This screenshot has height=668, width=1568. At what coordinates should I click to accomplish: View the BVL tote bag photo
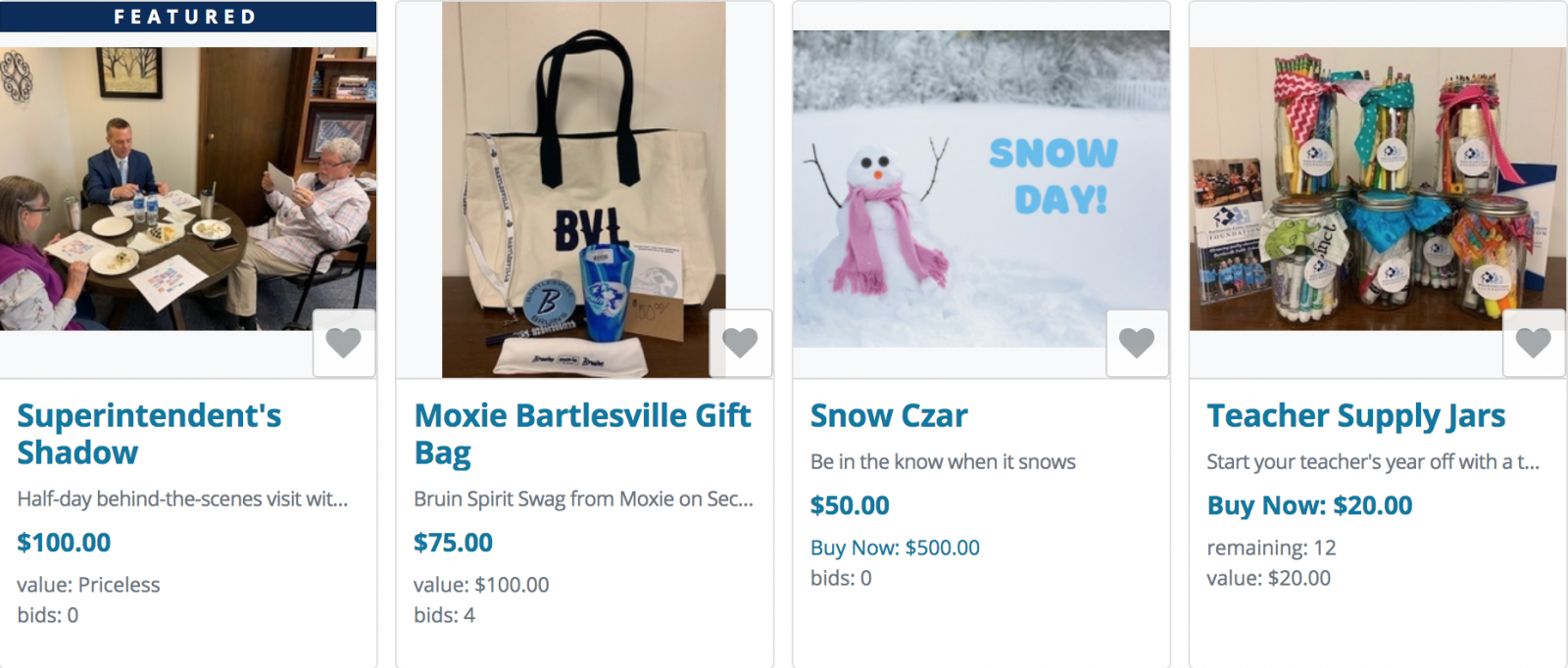[584, 189]
